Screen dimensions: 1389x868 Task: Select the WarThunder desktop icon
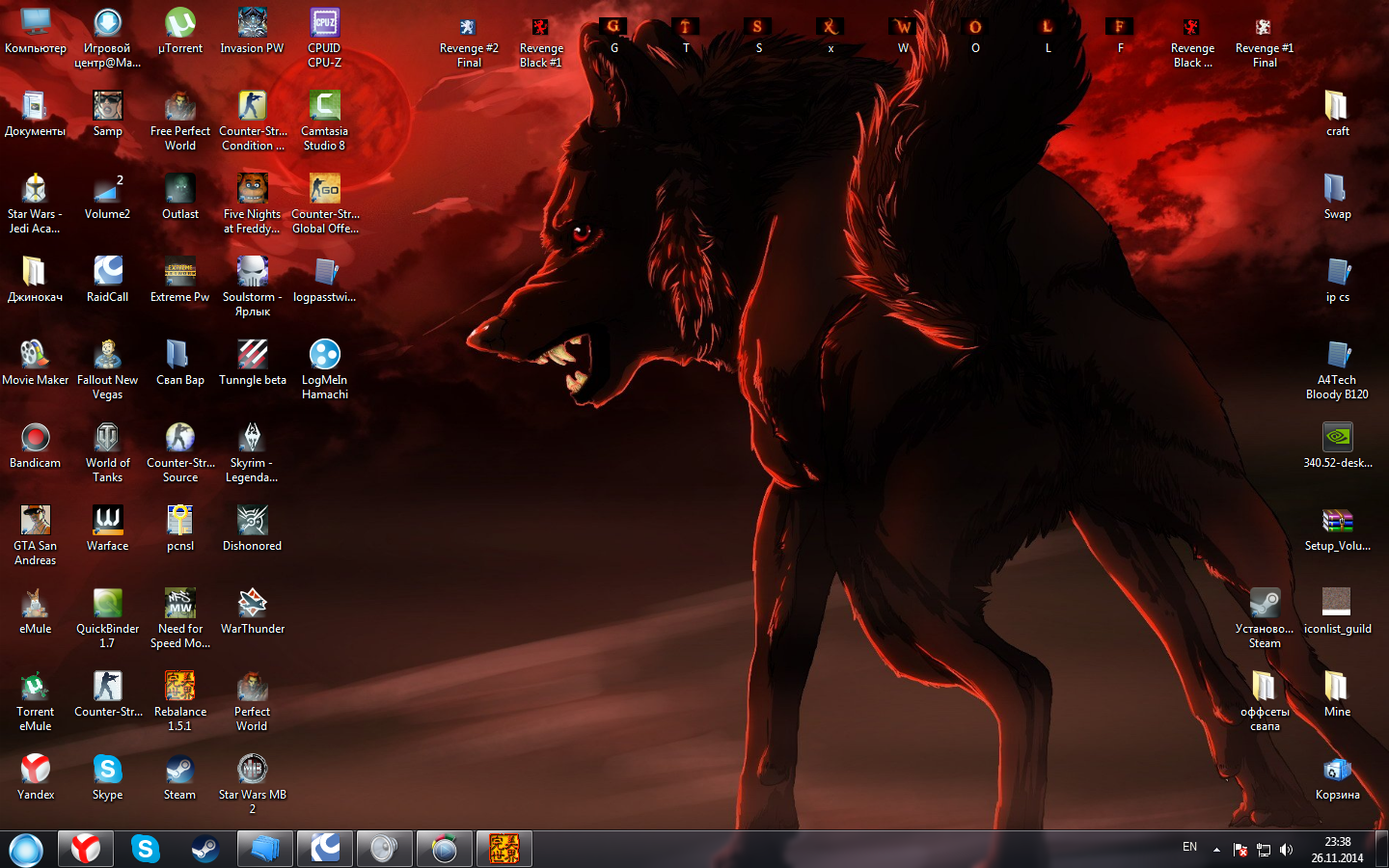[x=253, y=612]
